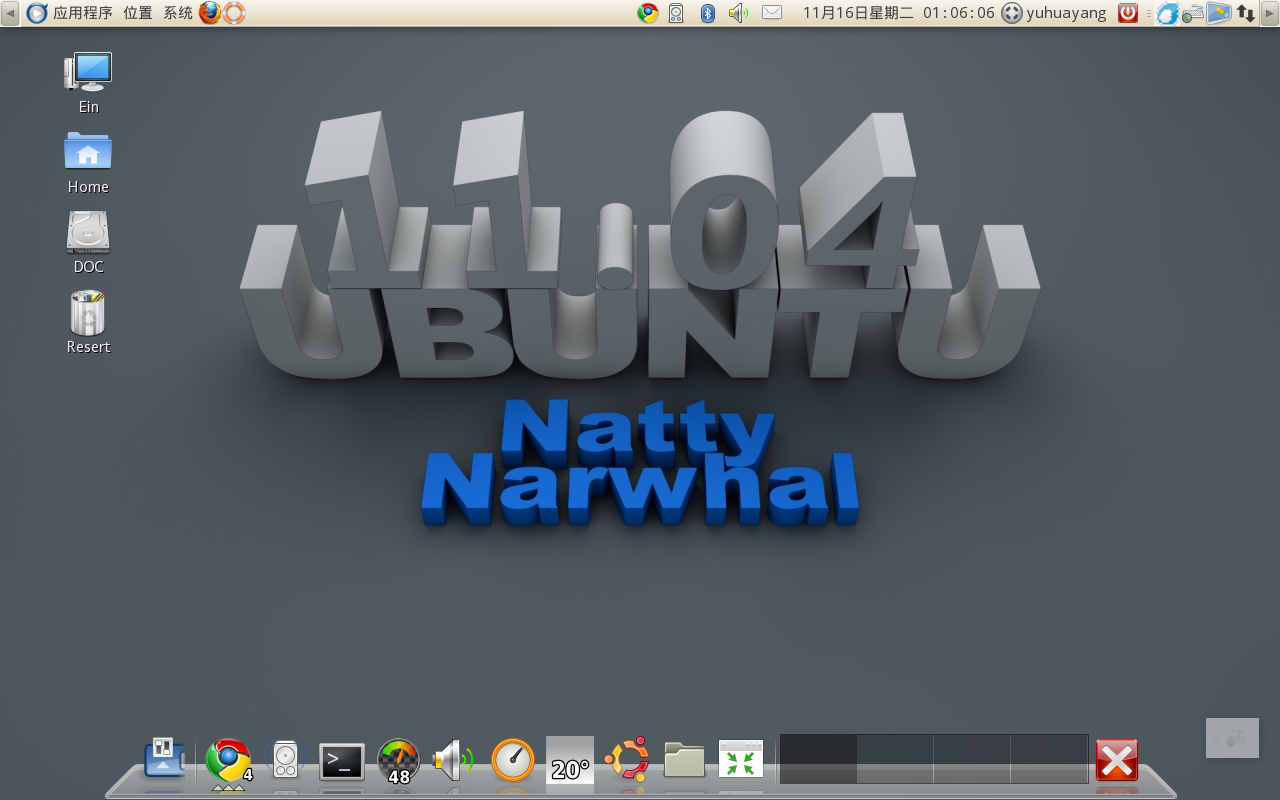Screen dimensions: 1280x800
Task: Click the Ubuntu menu logo at panel start
Action: pos(37,13)
